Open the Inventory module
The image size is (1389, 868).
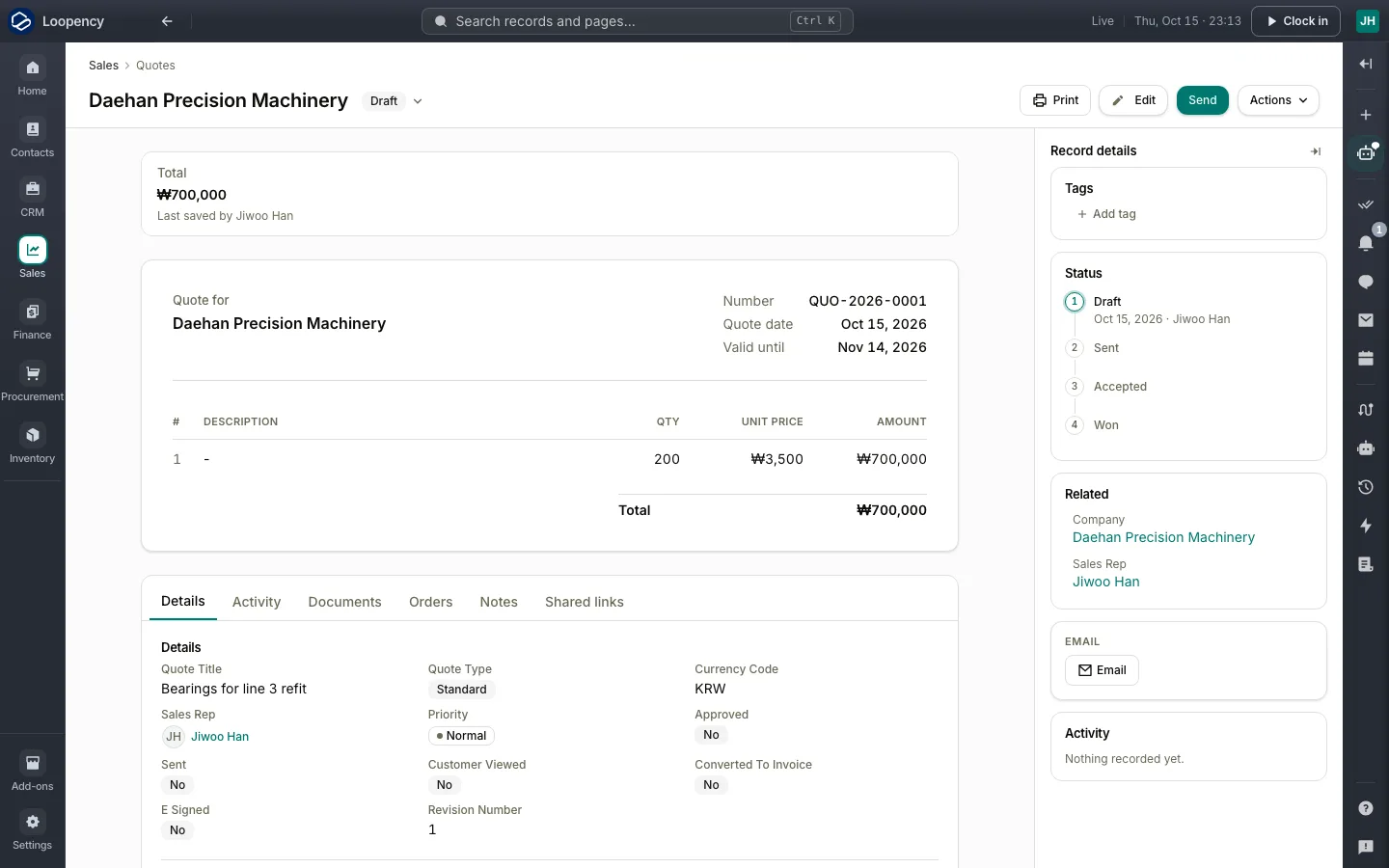[x=32, y=444]
